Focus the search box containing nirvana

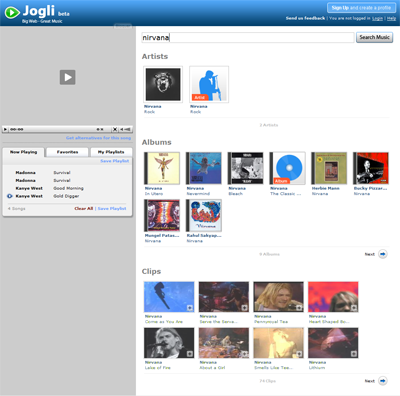click(x=248, y=37)
